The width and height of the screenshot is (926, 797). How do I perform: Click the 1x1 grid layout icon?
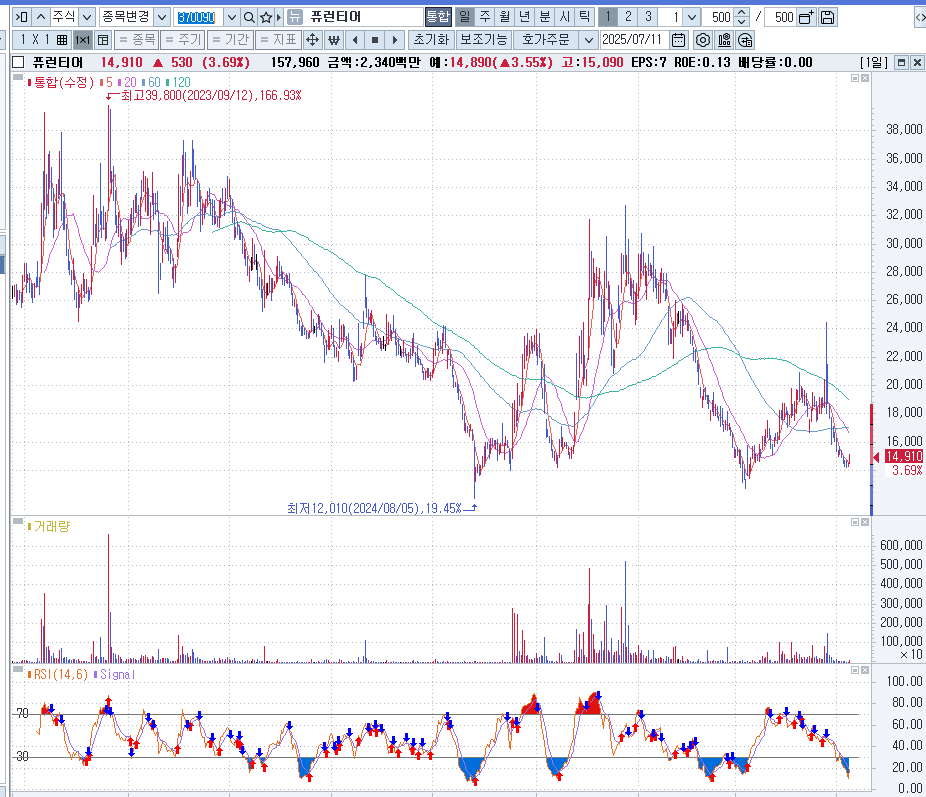click(x=83, y=40)
